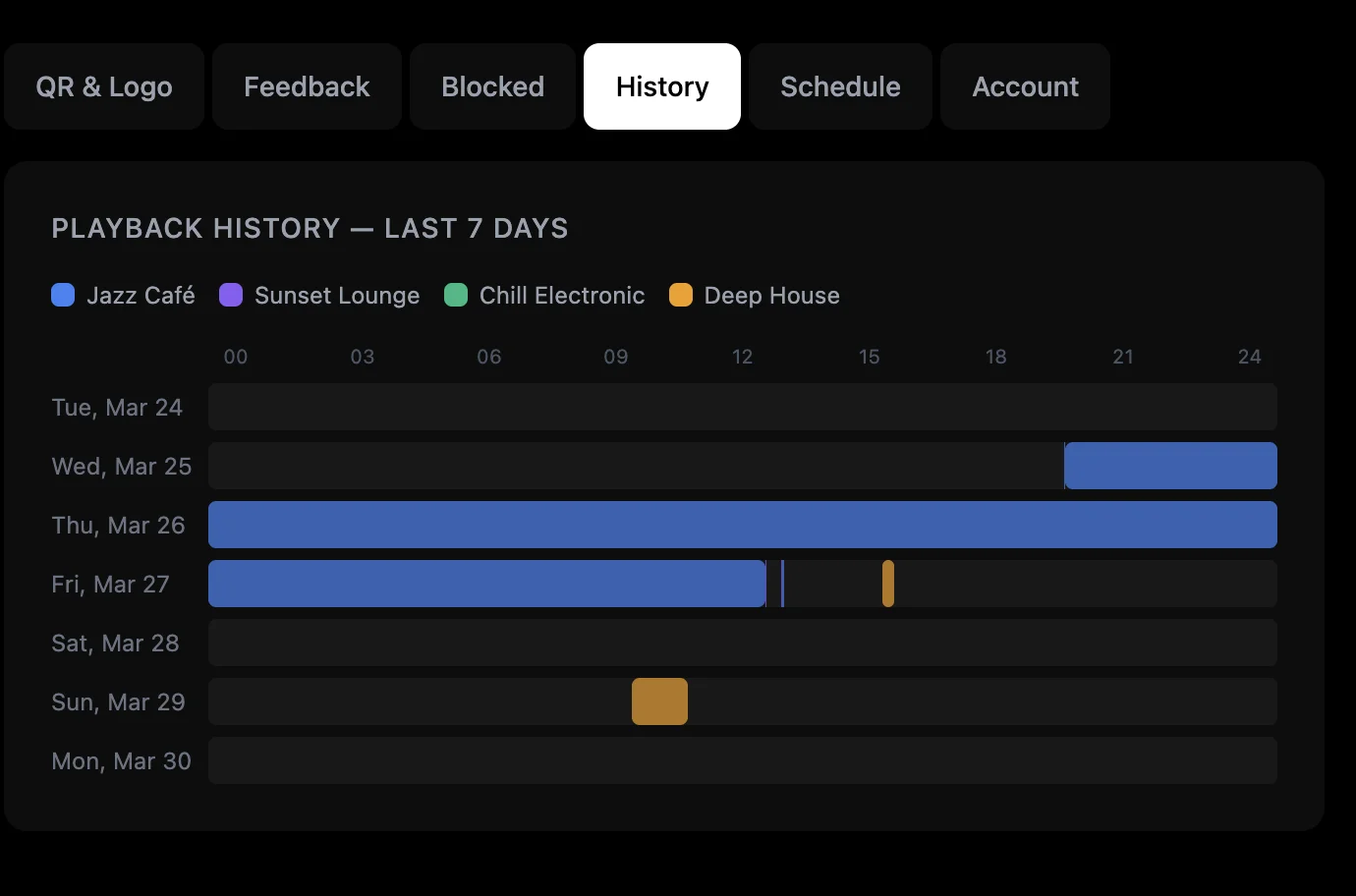Click the thin Deep House marker on Friday
This screenshot has height=896, width=1356.
[x=889, y=584]
